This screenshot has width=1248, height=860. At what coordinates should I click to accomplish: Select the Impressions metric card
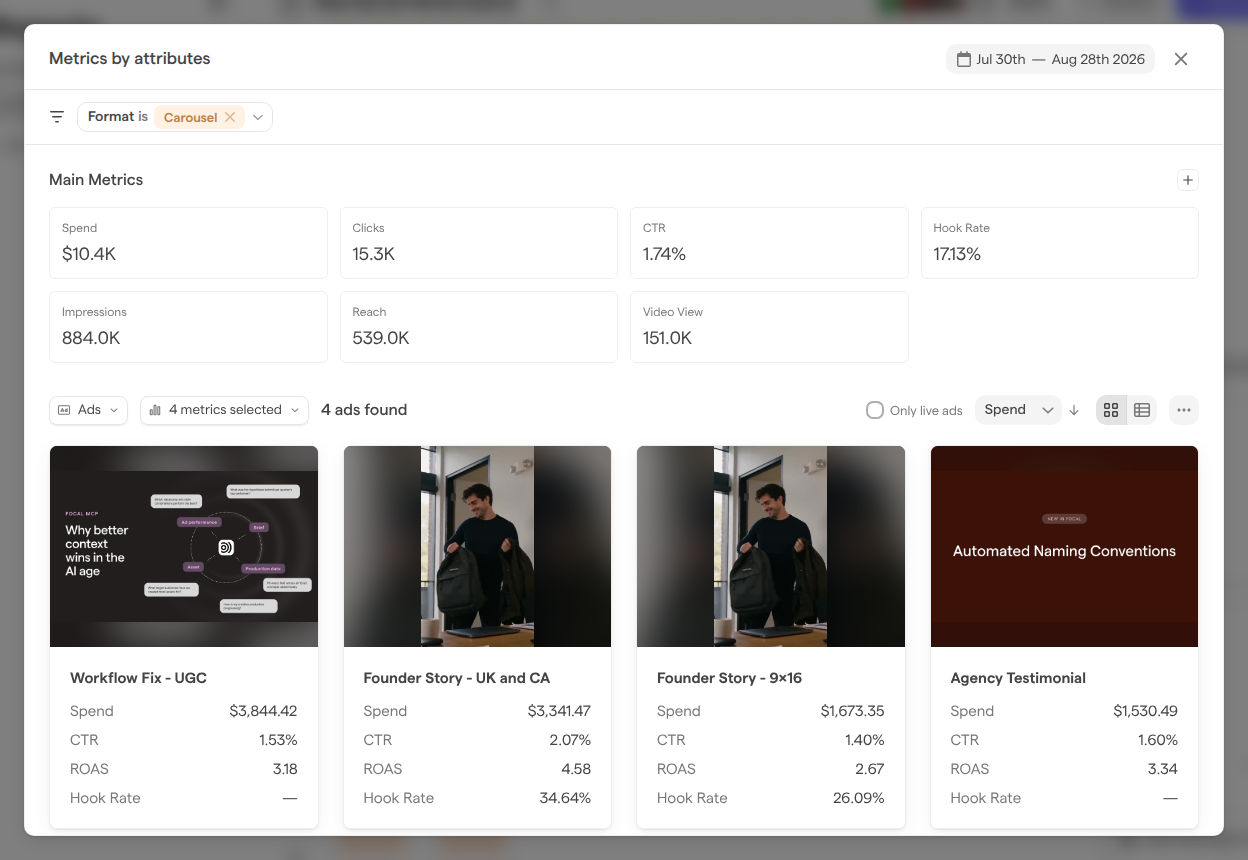(188, 327)
